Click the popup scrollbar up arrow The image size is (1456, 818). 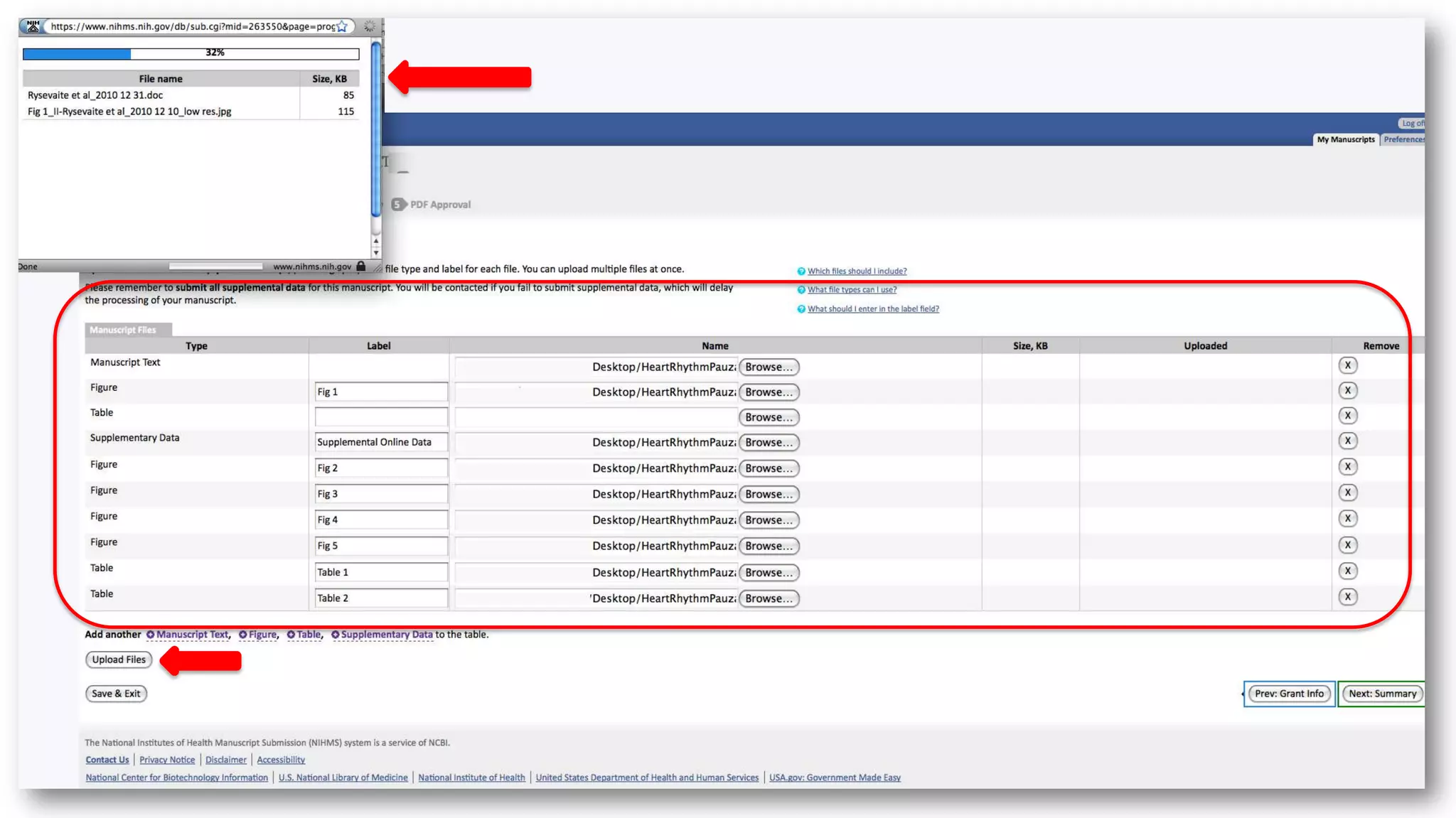tap(376, 242)
